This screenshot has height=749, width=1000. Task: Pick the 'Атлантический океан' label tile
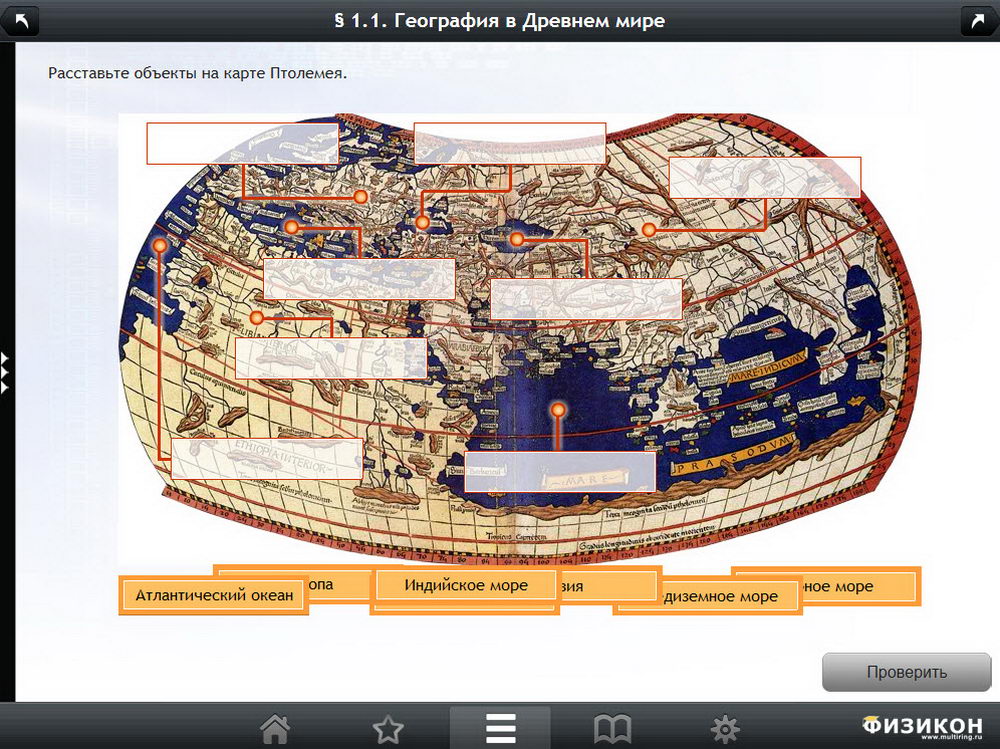(x=214, y=595)
